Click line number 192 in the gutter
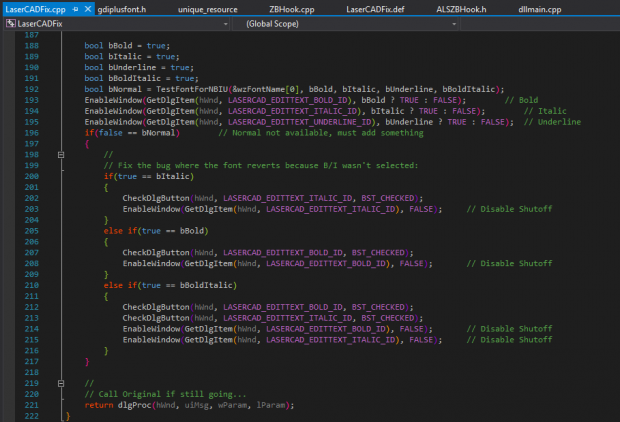The image size is (620, 422). [x=32, y=89]
